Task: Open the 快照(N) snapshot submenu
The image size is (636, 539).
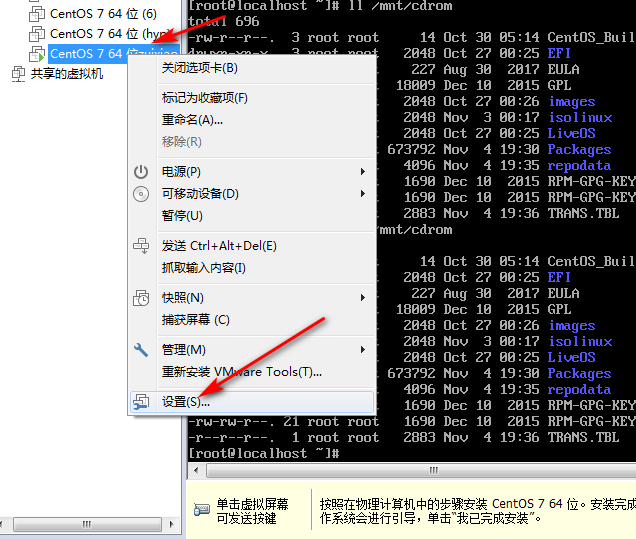Action: pos(252,298)
